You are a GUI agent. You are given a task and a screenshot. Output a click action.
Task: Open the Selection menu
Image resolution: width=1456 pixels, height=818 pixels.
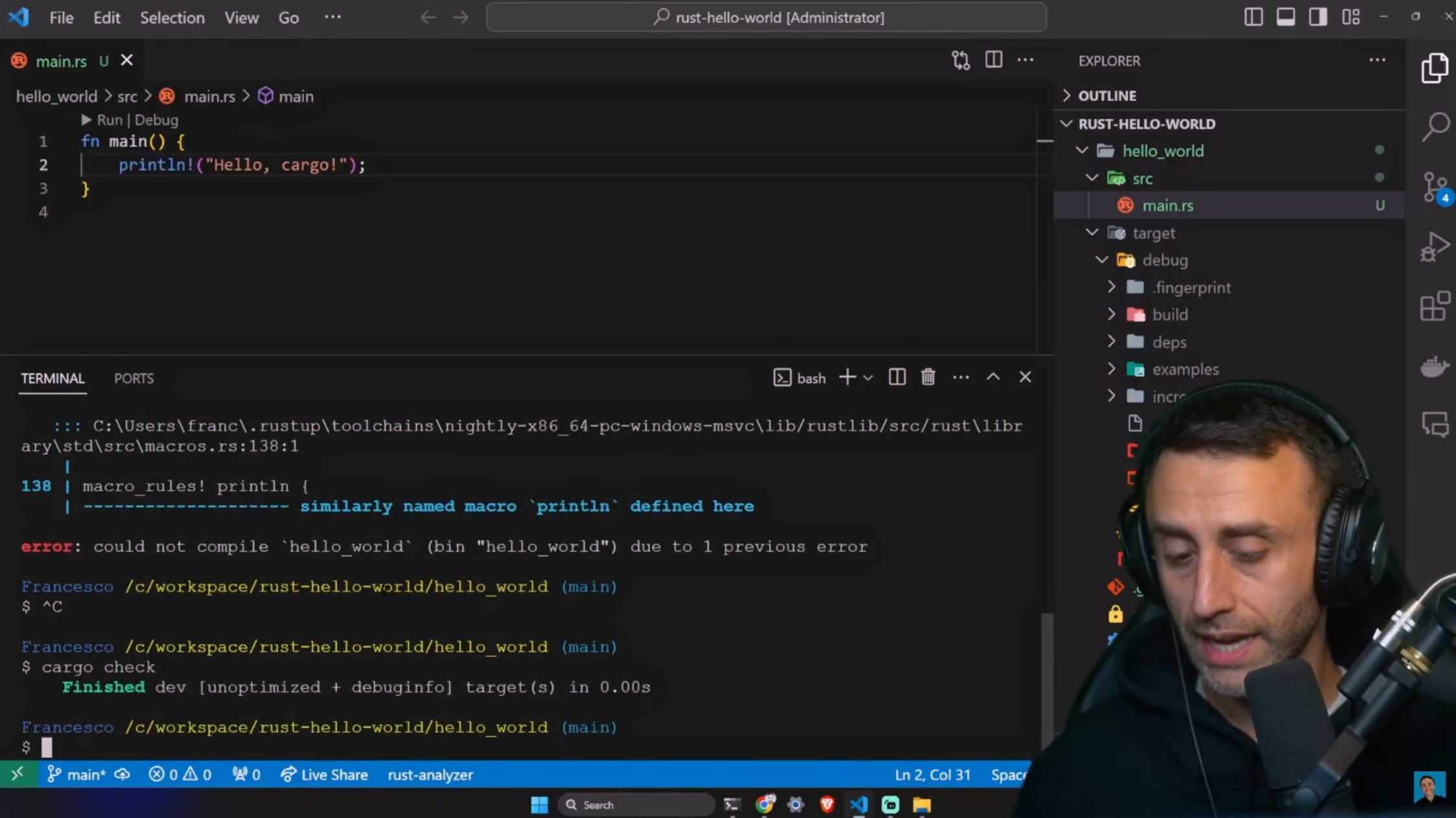172,18
